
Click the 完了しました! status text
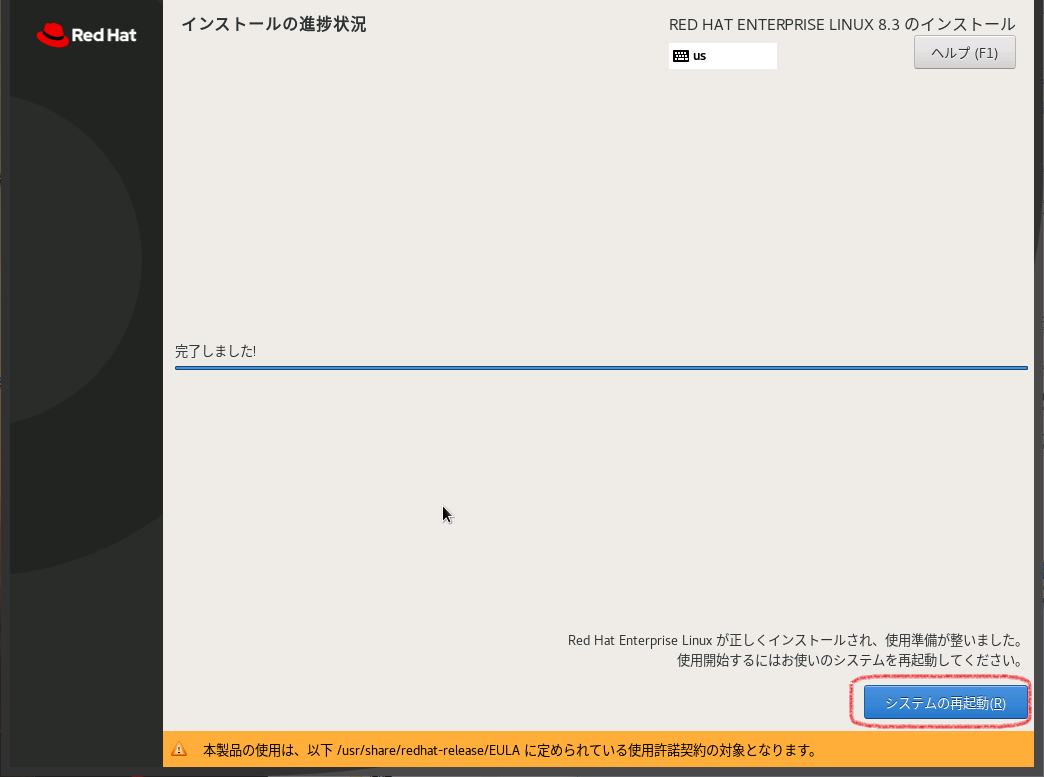[215, 351]
